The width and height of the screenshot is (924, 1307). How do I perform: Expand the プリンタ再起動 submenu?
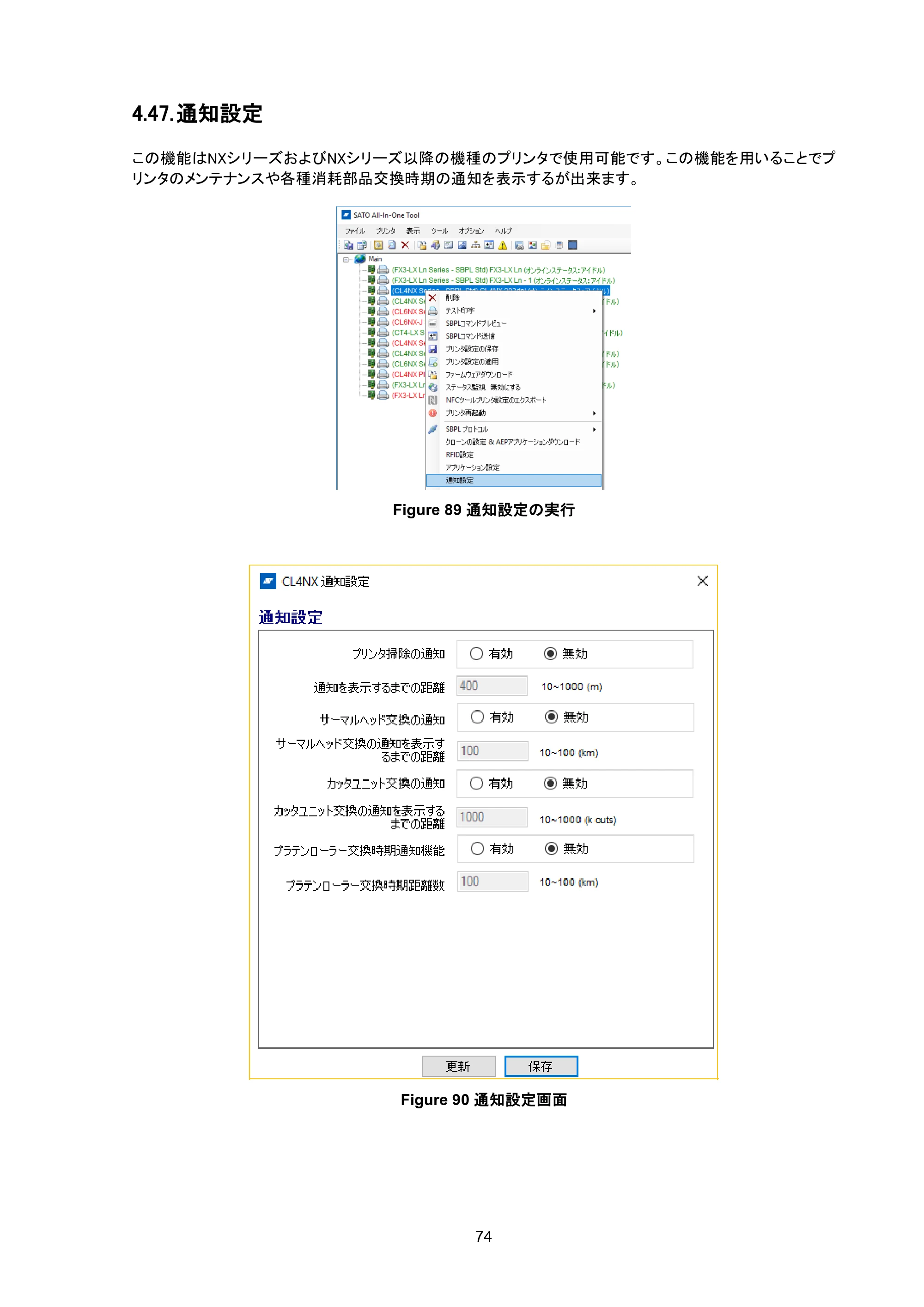[514, 413]
